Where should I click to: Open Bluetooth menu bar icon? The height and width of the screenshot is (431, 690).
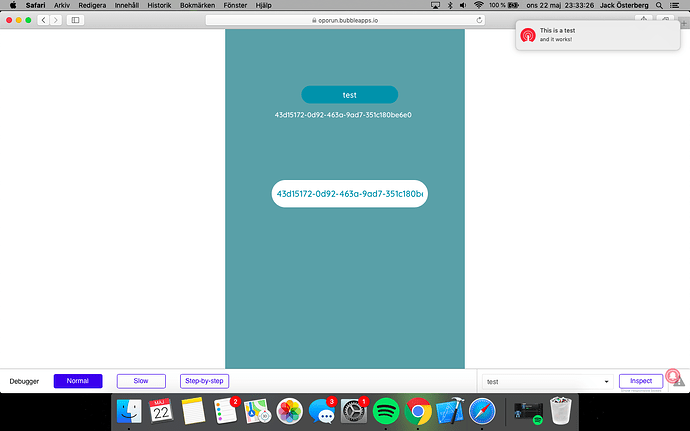[x=450, y=5]
